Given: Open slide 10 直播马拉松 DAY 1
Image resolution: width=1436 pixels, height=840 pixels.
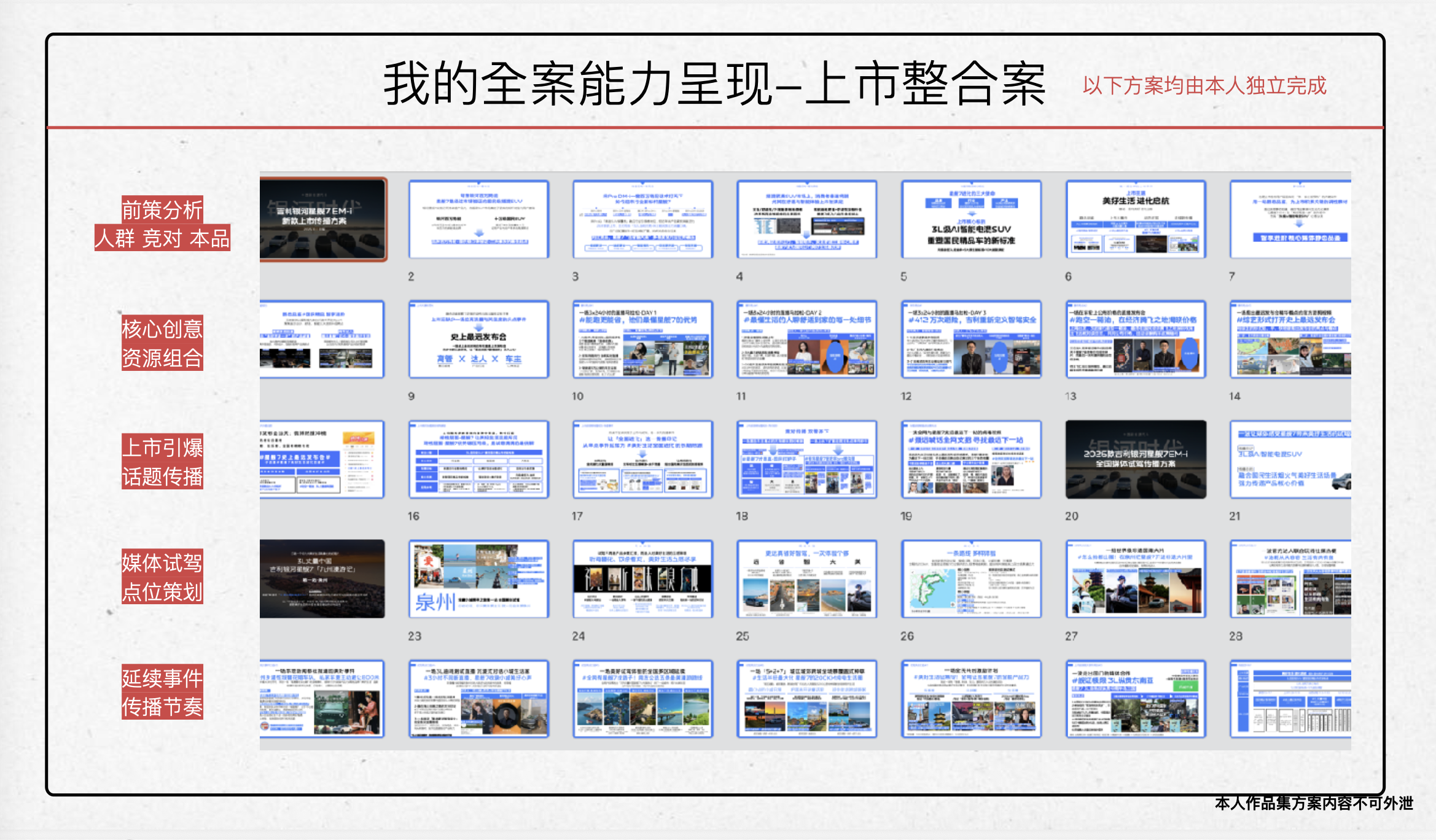Looking at the screenshot, I should click(x=643, y=339).
